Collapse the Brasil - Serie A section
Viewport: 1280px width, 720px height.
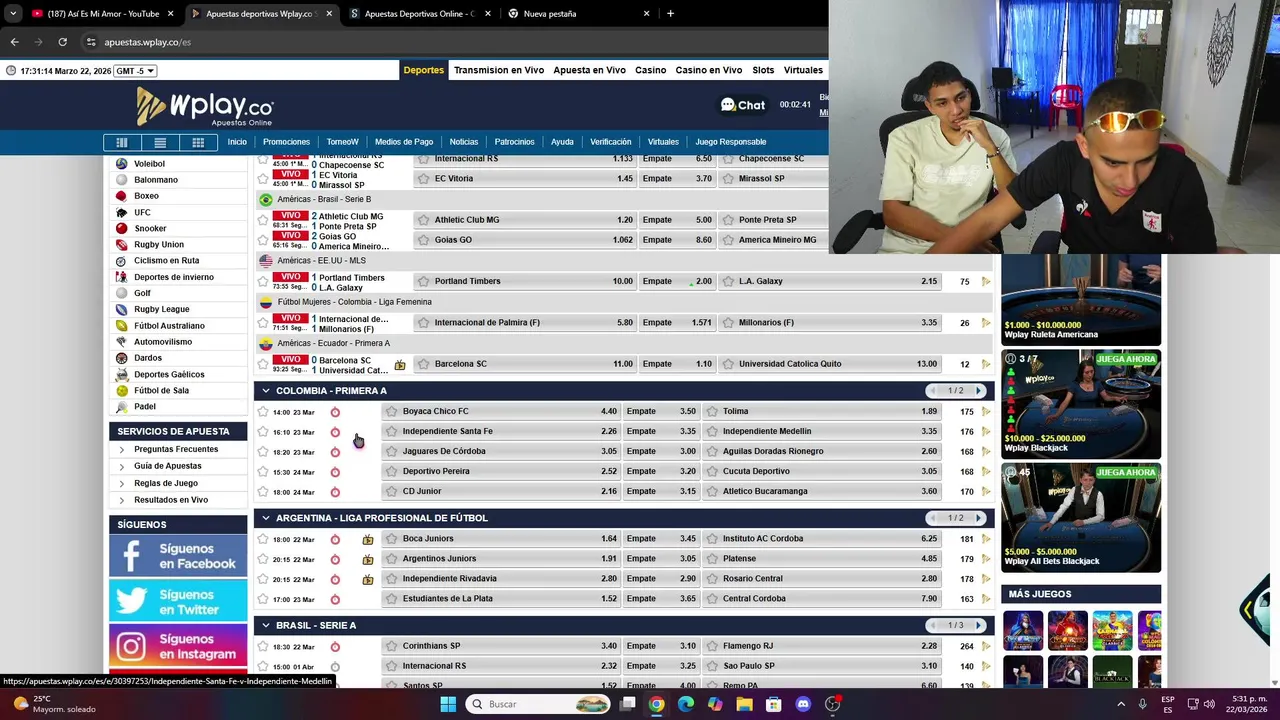click(265, 625)
